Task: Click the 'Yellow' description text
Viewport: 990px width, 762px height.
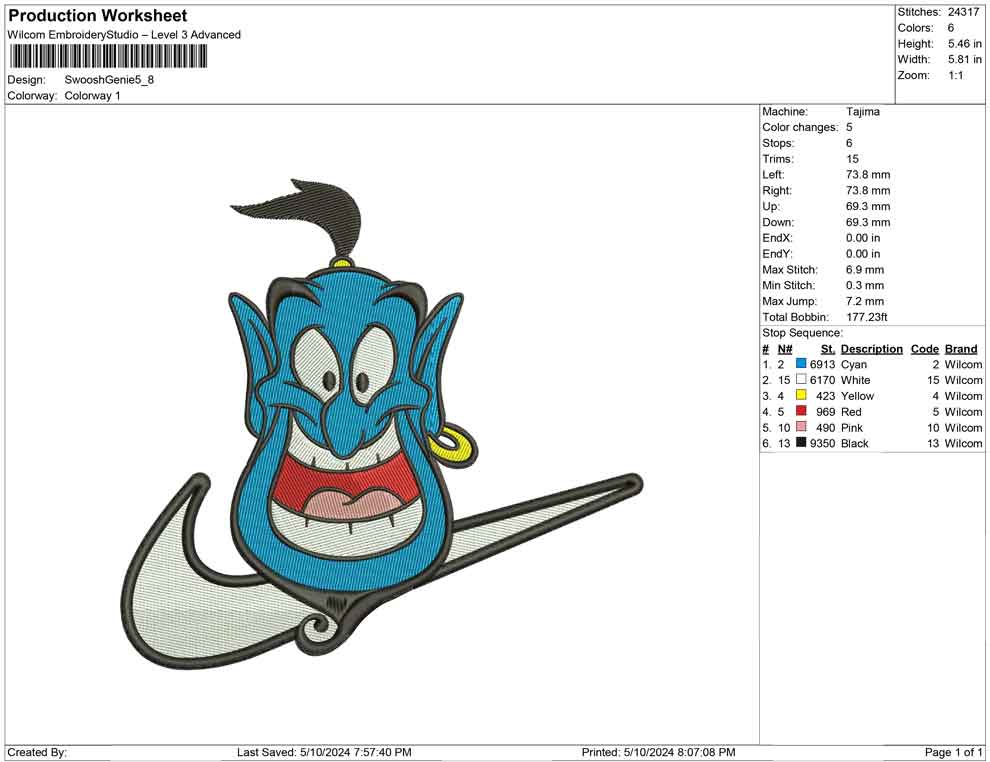Action: point(857,396)
